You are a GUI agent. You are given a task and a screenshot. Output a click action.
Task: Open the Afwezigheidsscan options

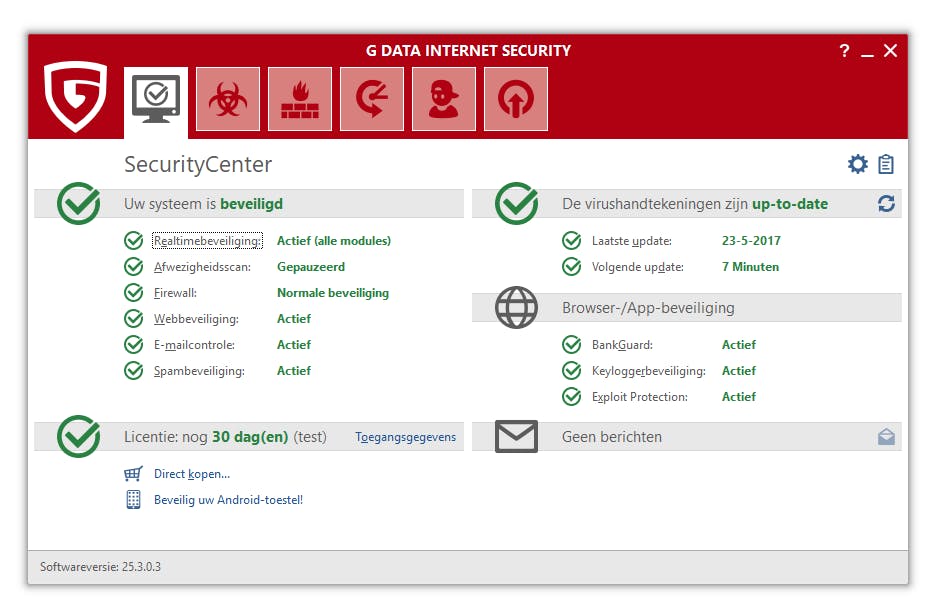202,267
